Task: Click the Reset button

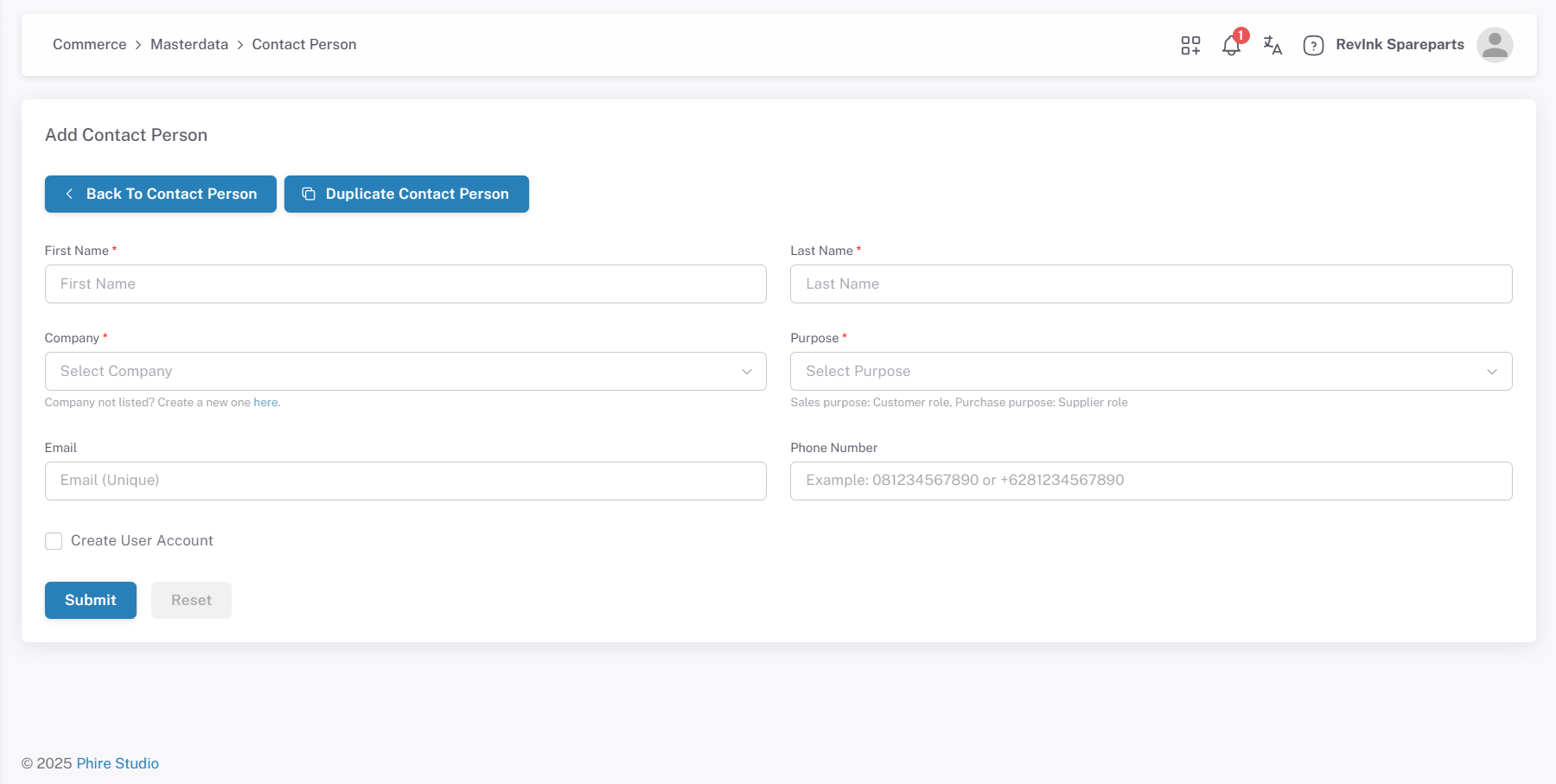Action: click(x=191, y=601)
